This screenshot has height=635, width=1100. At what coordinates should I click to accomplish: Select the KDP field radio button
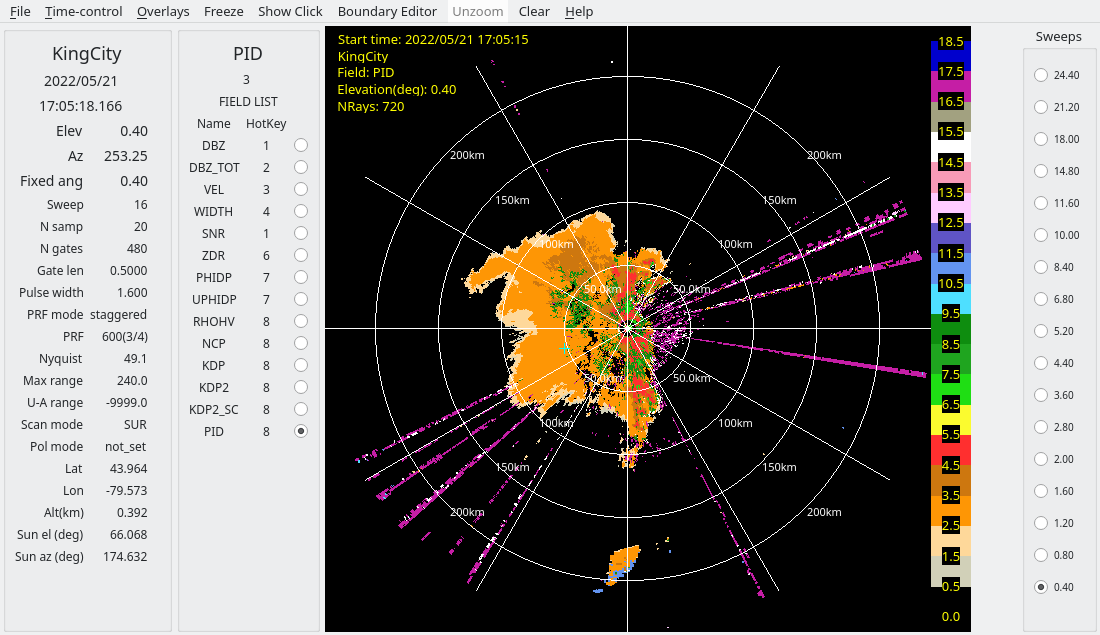tap(301, 366)
